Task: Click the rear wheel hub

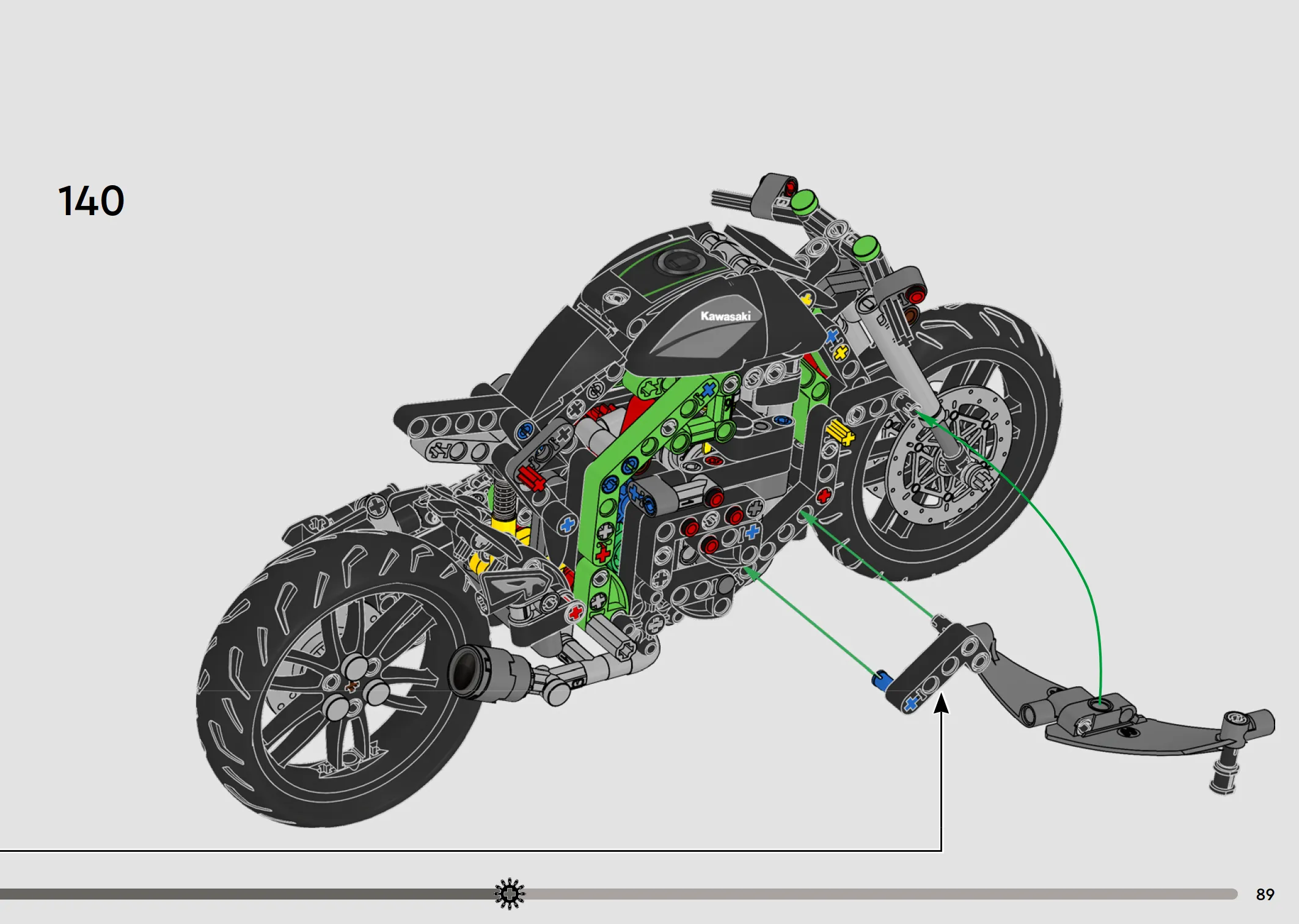Action: 352,686
